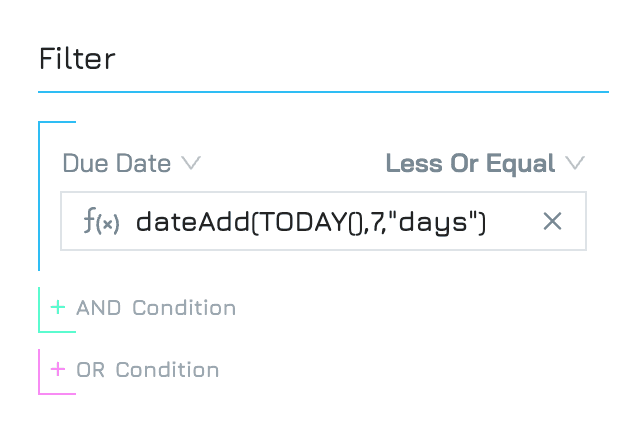Click the f(x) formula icon
644x426 pixels.
point(101,221)
